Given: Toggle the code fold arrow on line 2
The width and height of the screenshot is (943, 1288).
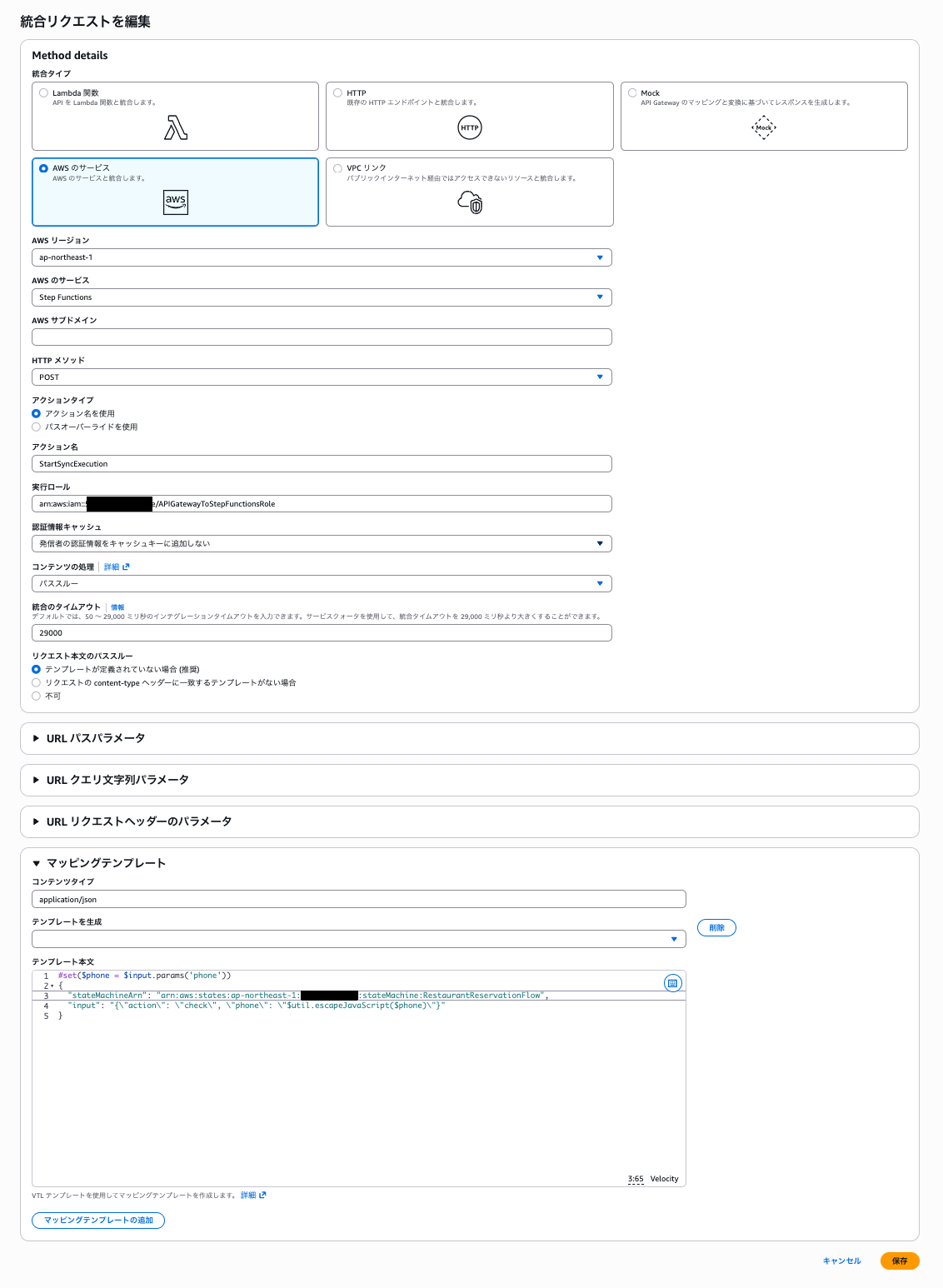Looking at the screenshot, I should [52, 986].
